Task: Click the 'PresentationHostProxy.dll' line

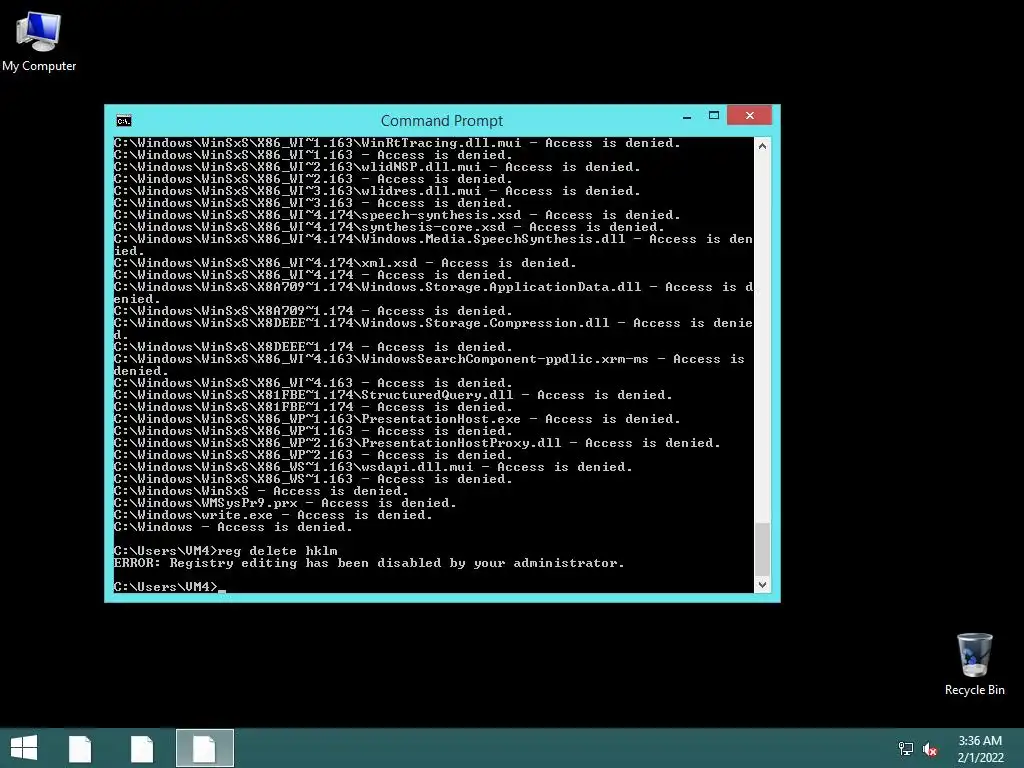Action: 417,443
